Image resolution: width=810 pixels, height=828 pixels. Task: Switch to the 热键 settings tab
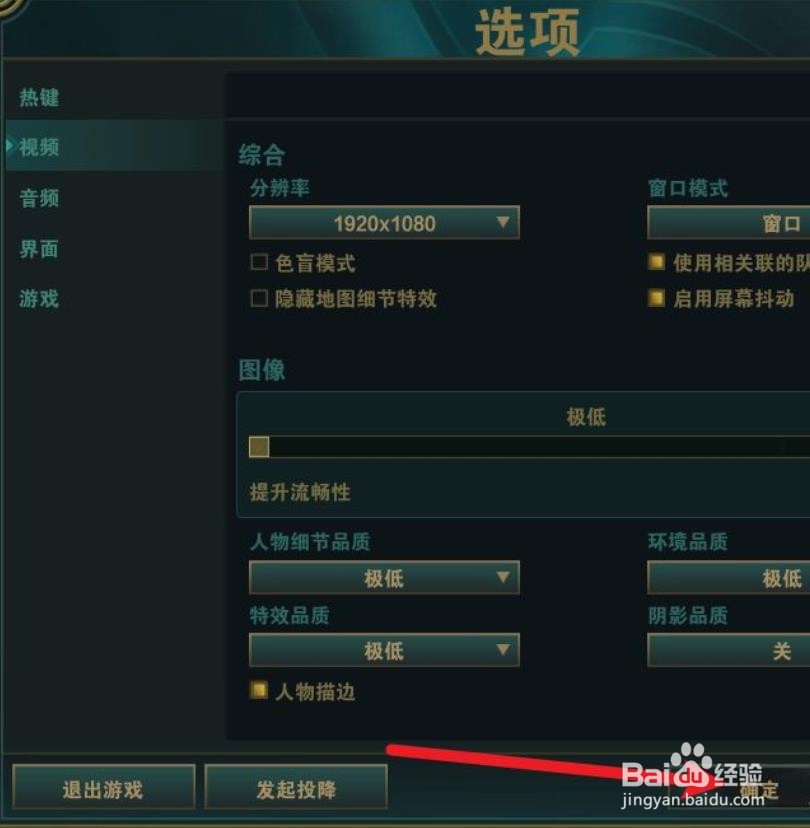click(x=39, y=98)
